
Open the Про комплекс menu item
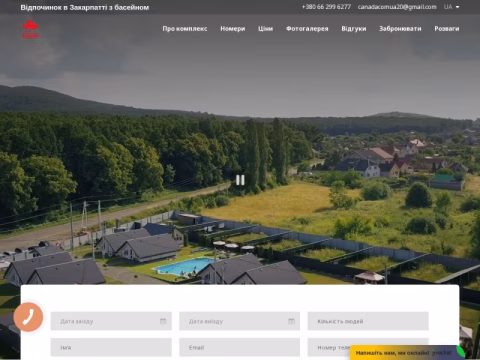tap(185, 29)
